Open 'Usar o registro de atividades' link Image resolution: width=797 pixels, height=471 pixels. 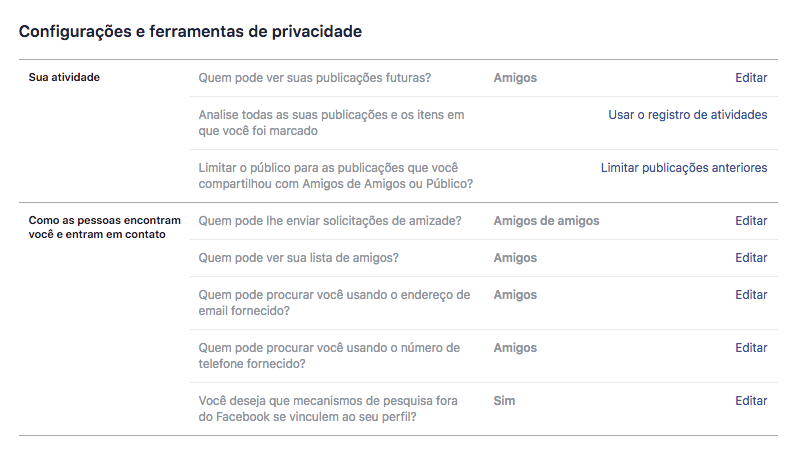point(688,115)
